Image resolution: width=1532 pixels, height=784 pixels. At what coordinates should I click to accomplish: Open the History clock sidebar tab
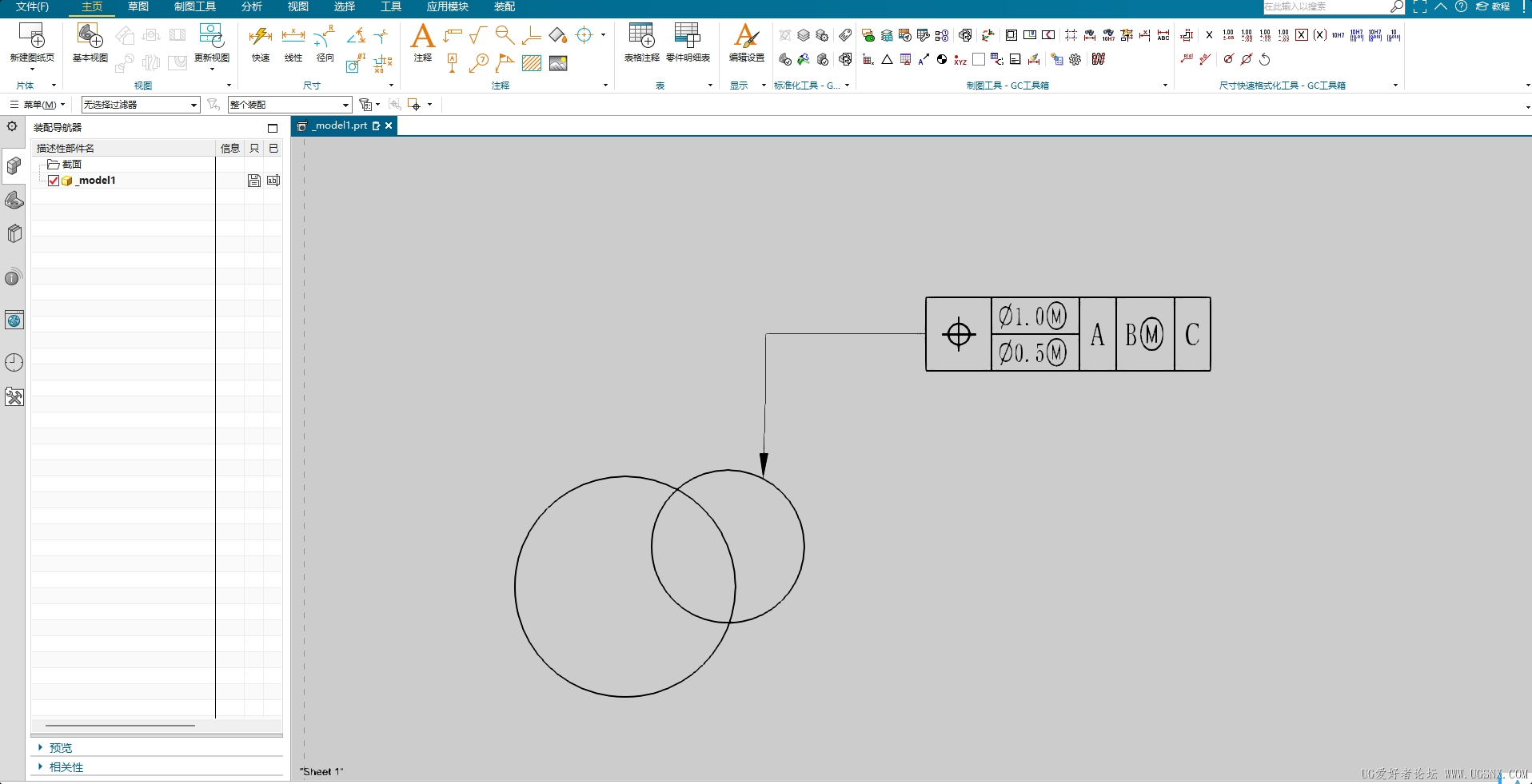(x=14, y=362)
